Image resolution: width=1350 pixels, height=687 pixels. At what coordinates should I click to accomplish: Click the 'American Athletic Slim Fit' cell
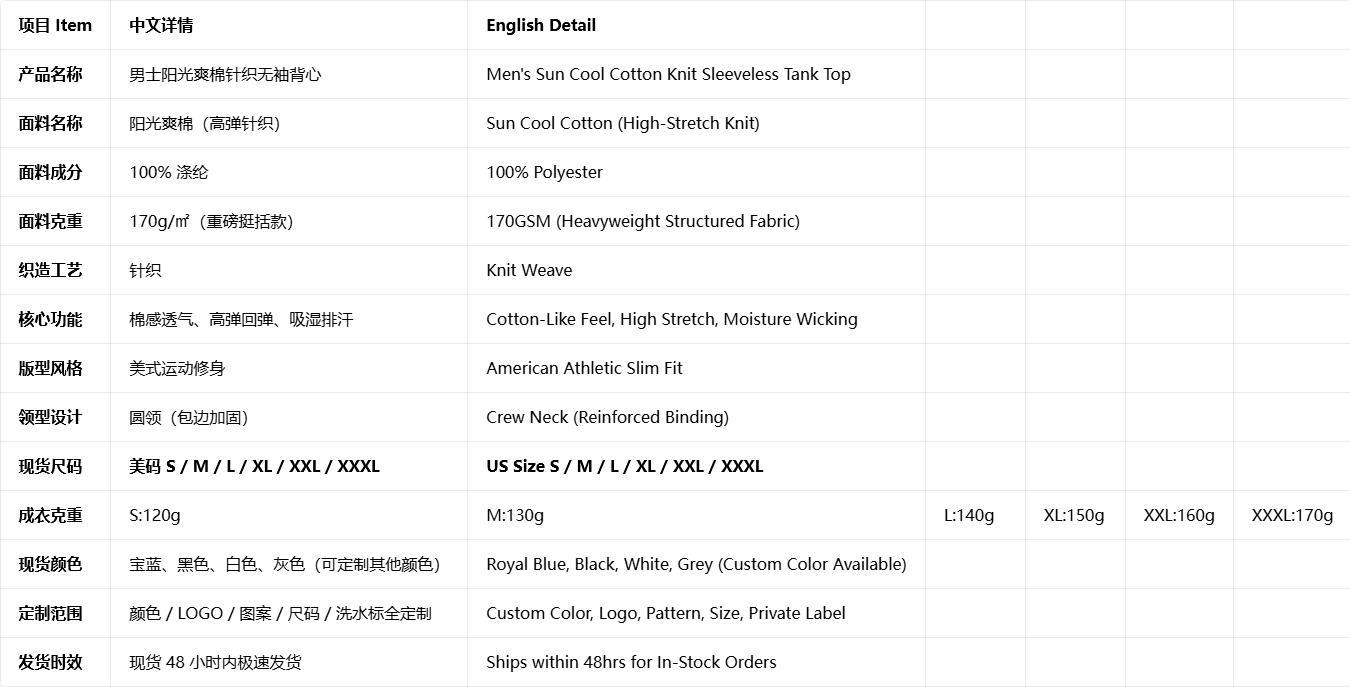(x=696, y=368)
